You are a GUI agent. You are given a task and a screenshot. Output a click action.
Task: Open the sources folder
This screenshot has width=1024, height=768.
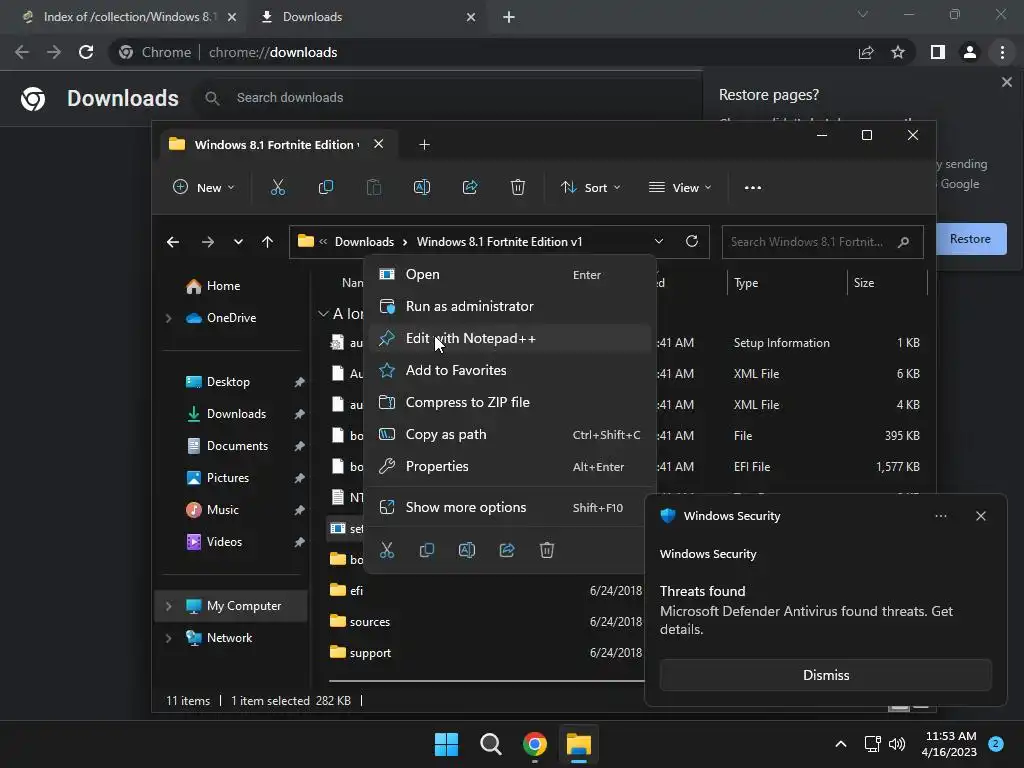(369, 622)
